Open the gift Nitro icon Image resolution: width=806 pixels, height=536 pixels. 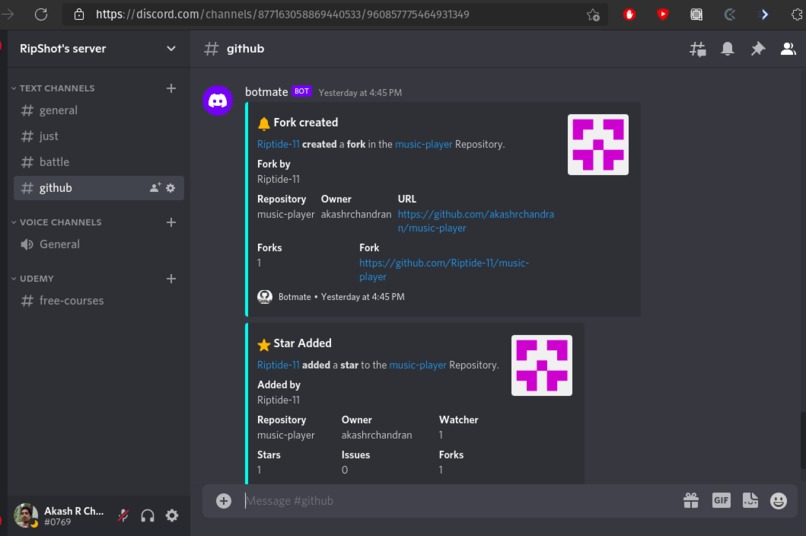pyautogui.click(x=691, y=500)
